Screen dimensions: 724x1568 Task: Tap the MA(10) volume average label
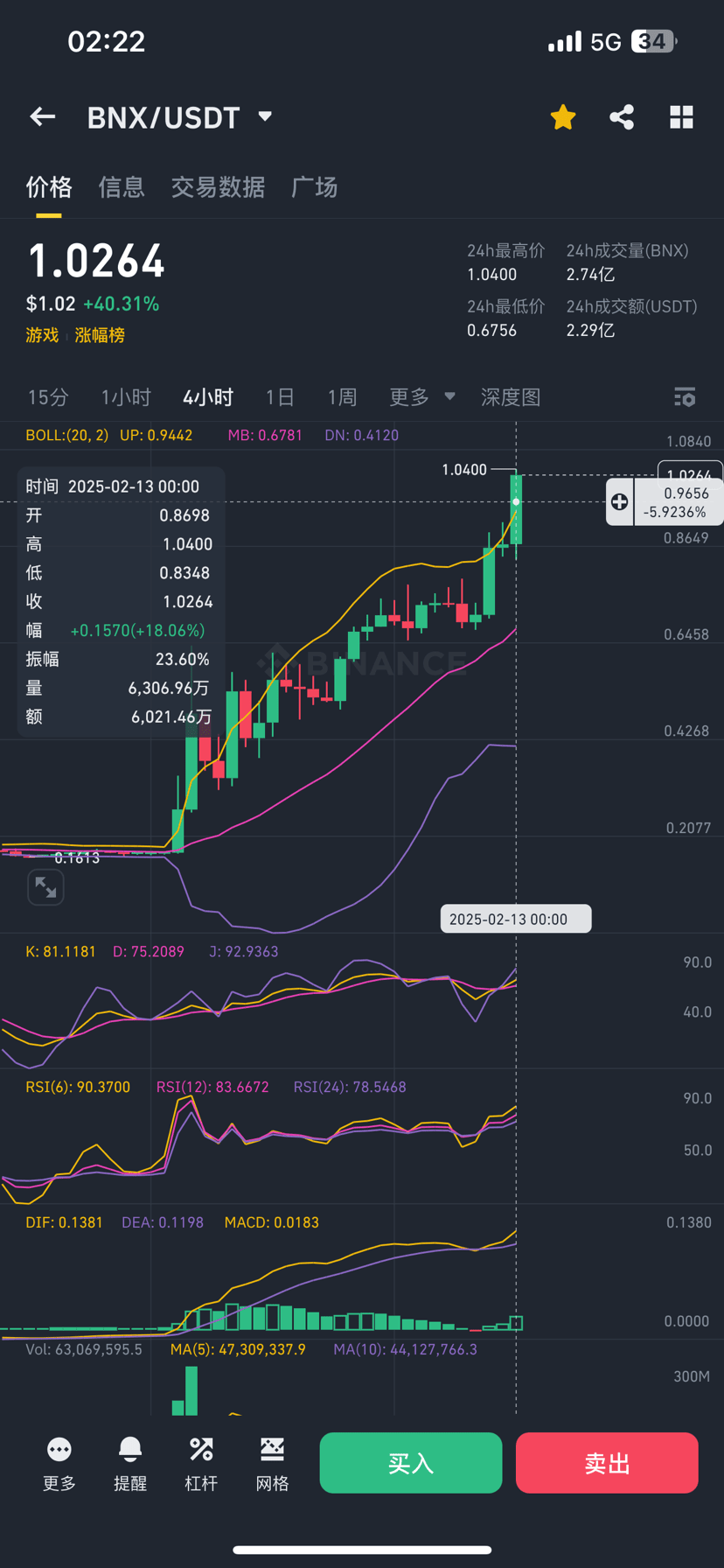pyautogui.click(x=405, y=1349)
